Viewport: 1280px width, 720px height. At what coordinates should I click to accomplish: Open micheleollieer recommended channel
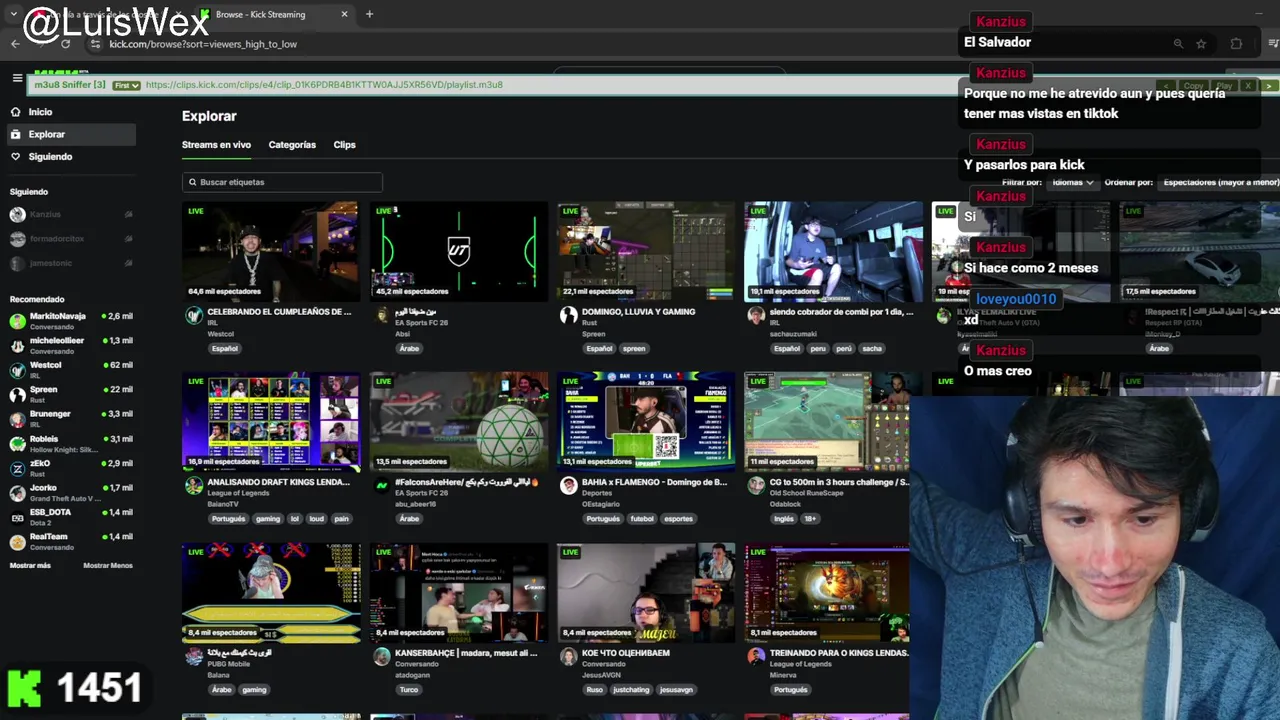[70, 345]
